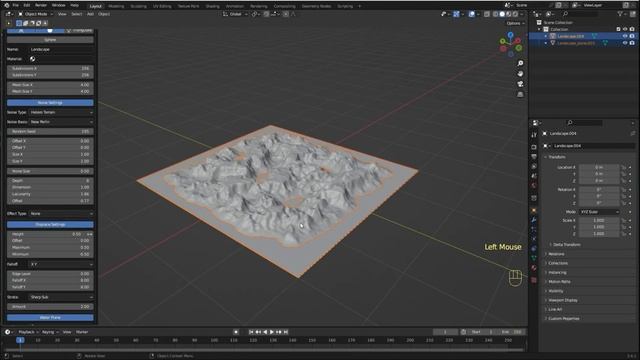Open rotation Mode XYZ Euler dropdown

[599, 212]
